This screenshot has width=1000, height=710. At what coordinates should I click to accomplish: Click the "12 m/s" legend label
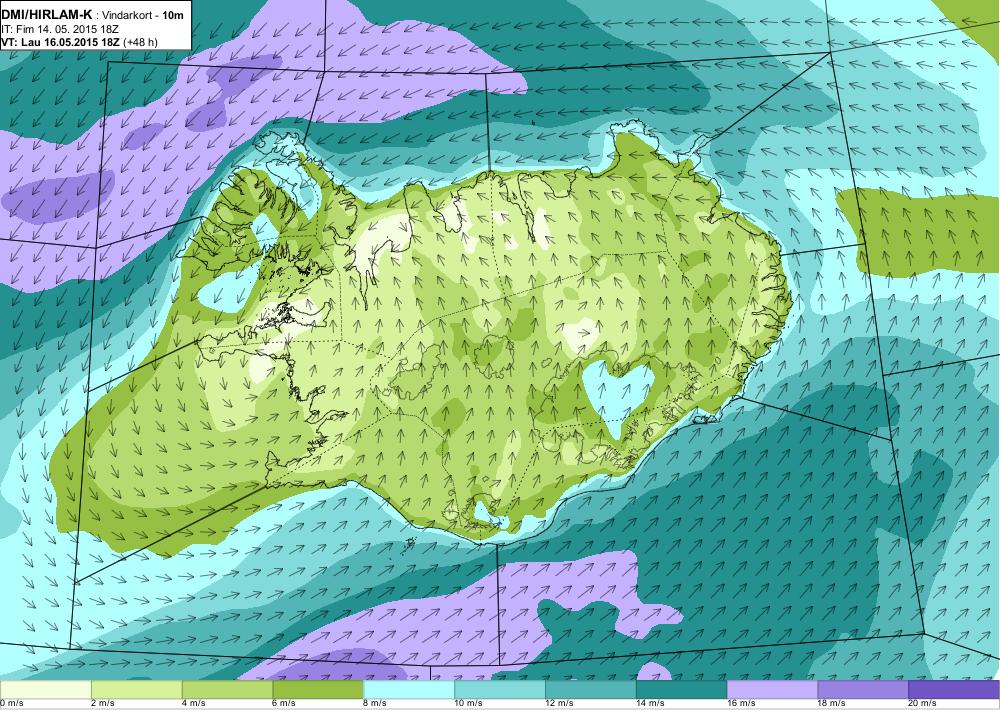click(560, 704)
